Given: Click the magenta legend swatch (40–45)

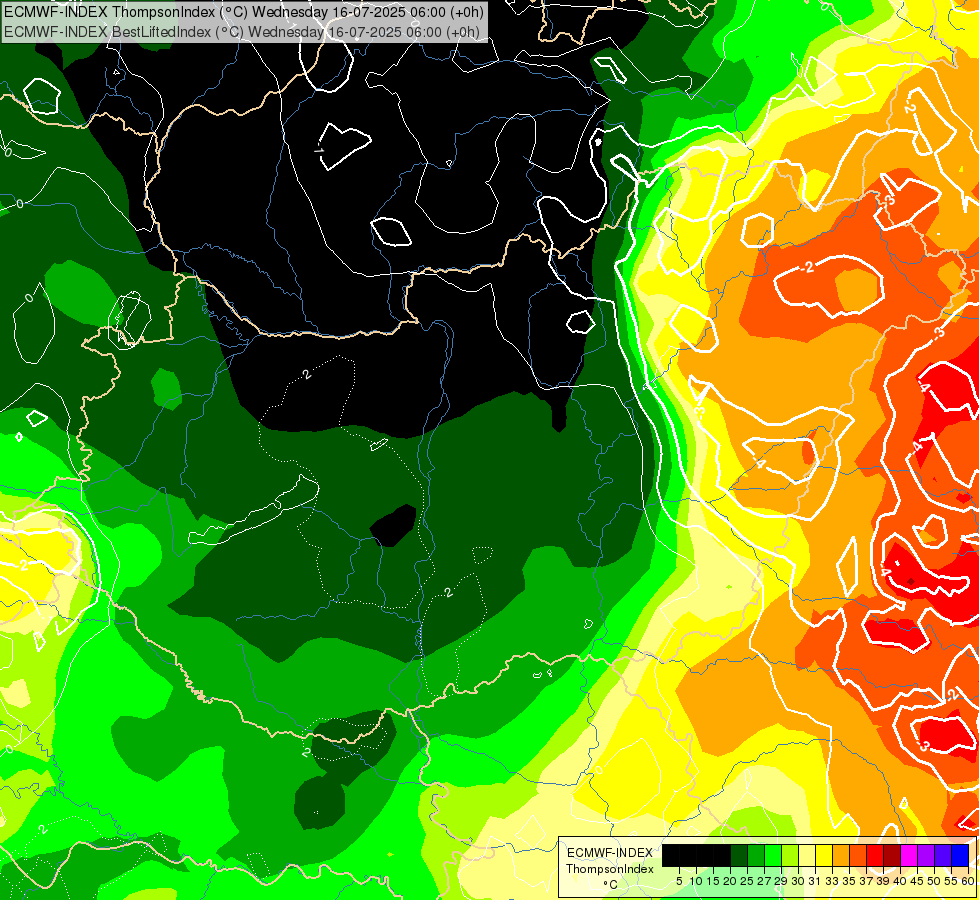Looking at the screenshot, I should tap(908, 855).
